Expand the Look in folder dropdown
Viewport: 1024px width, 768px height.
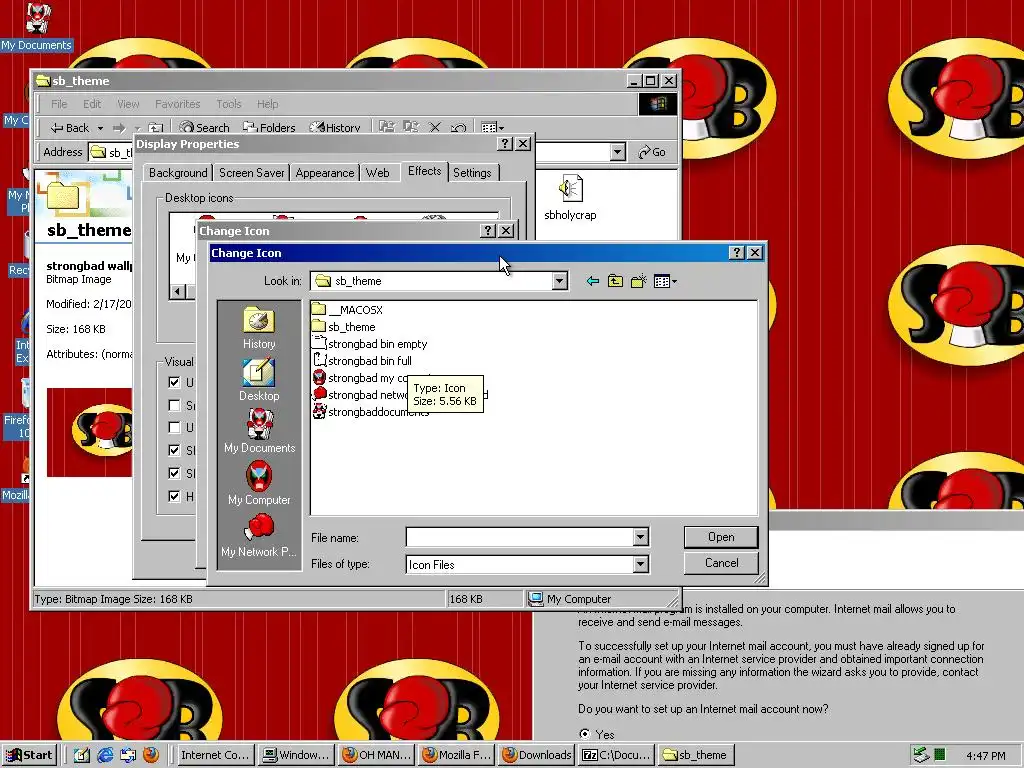(560, 281)
